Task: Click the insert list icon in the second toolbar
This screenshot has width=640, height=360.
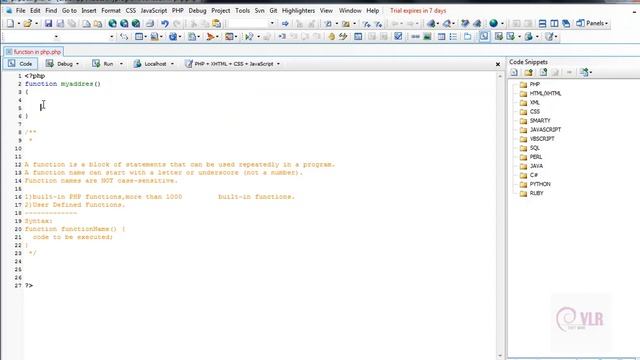Action: coord(453,37)
